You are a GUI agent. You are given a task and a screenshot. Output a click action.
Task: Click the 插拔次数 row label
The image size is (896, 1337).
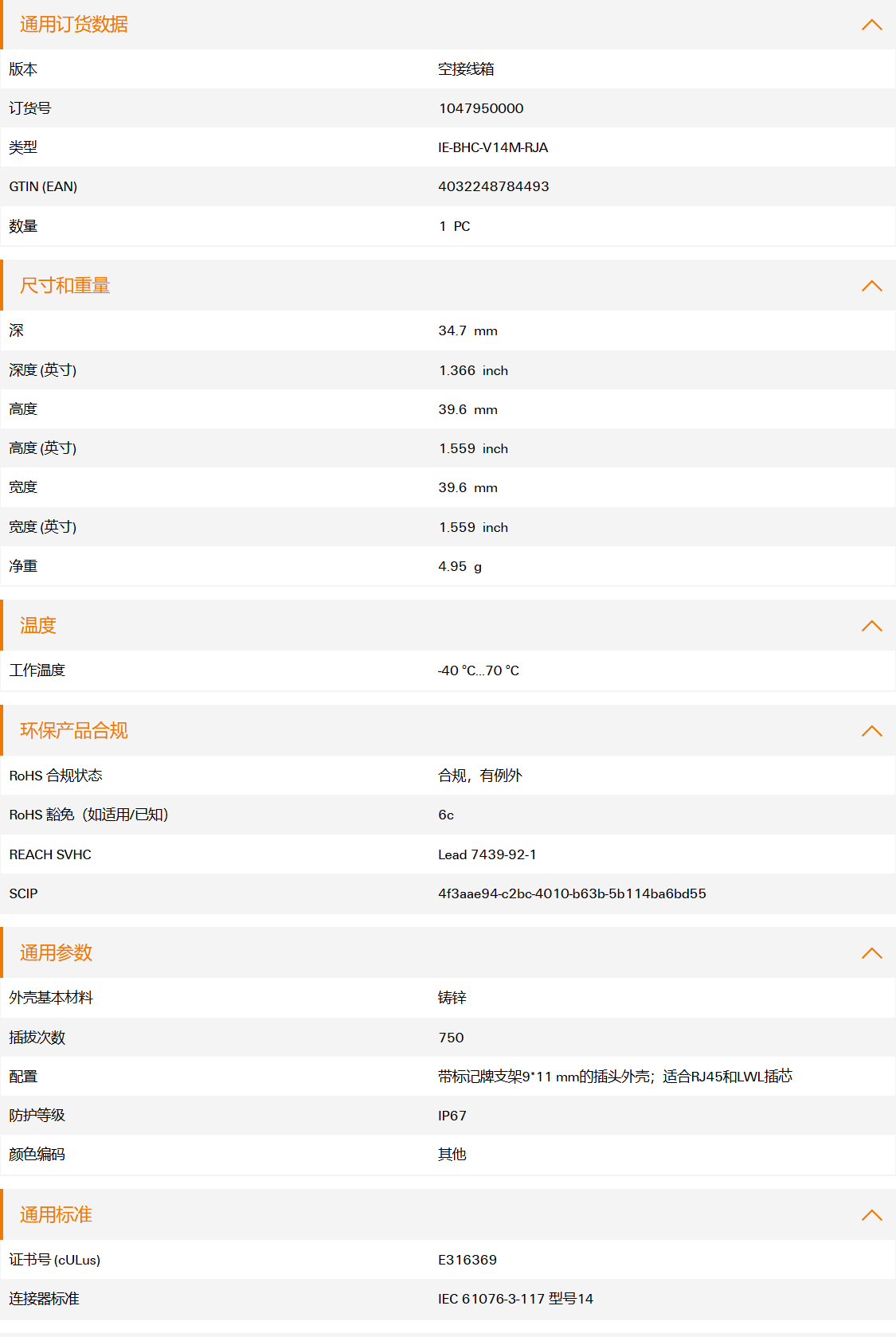point(37,1038)
